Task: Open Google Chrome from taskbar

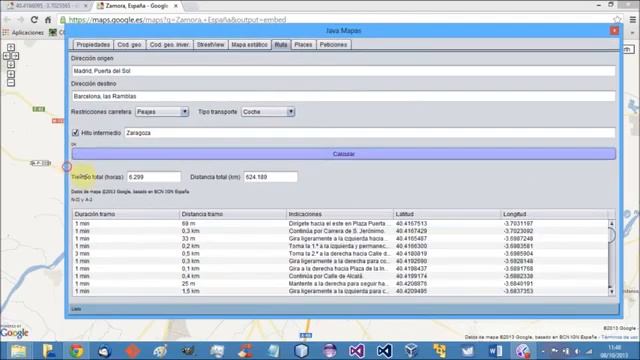Action: coord(76,351)
